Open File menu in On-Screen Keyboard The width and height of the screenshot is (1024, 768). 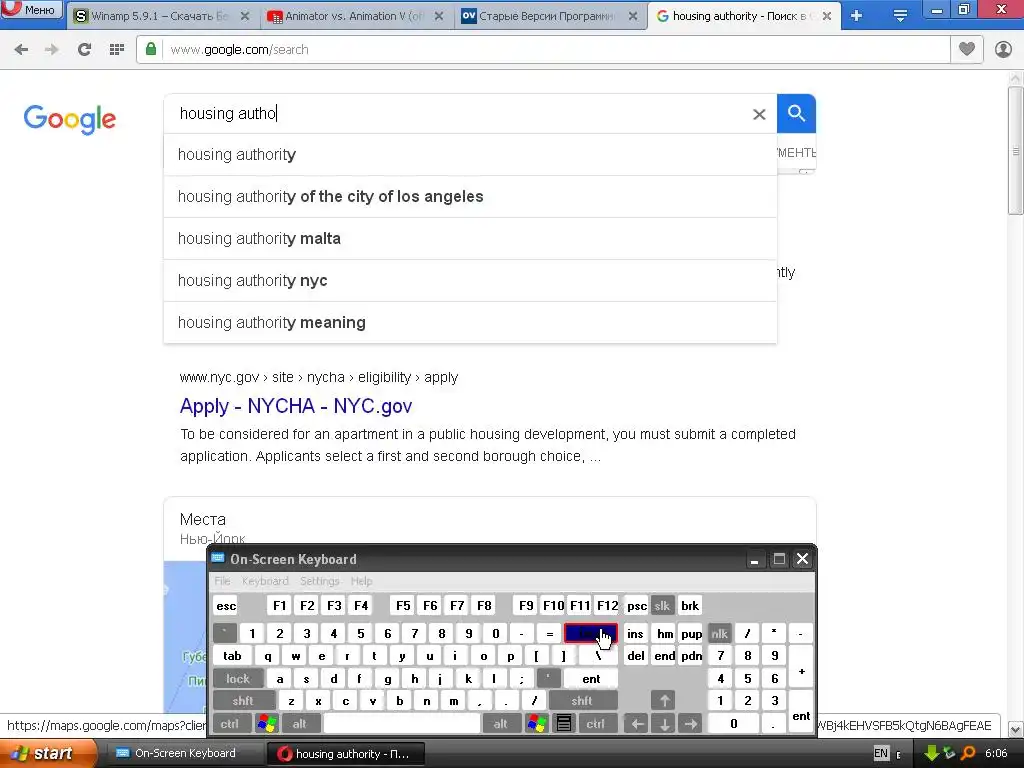click(x=222, y=581)
